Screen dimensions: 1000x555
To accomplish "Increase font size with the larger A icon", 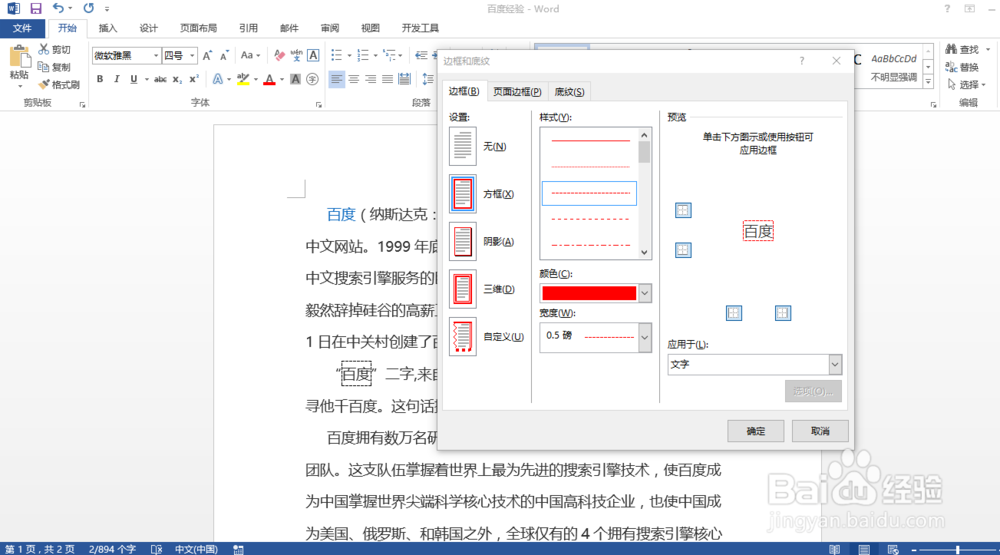I will (x=207, y=56).
